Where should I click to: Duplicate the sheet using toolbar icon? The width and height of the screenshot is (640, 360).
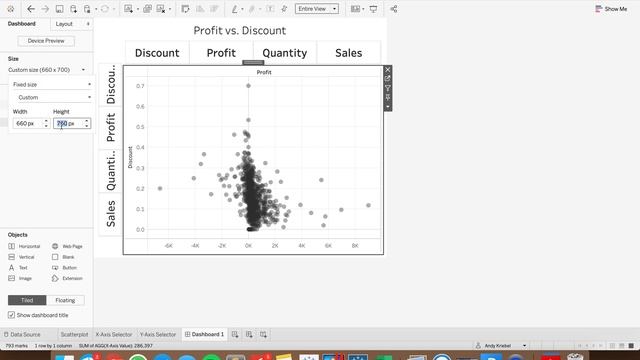click(x=147, y=9)
